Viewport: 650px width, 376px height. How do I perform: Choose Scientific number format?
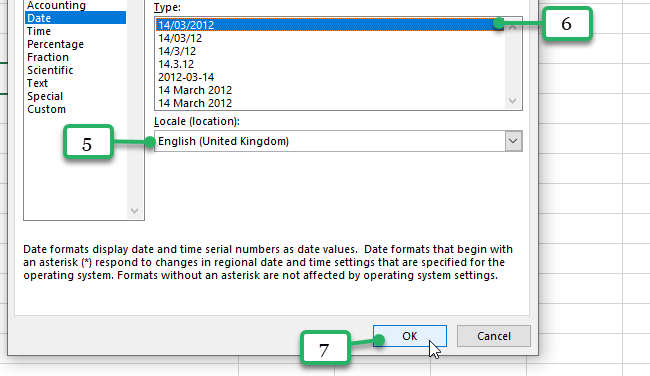tap(50, 70)
